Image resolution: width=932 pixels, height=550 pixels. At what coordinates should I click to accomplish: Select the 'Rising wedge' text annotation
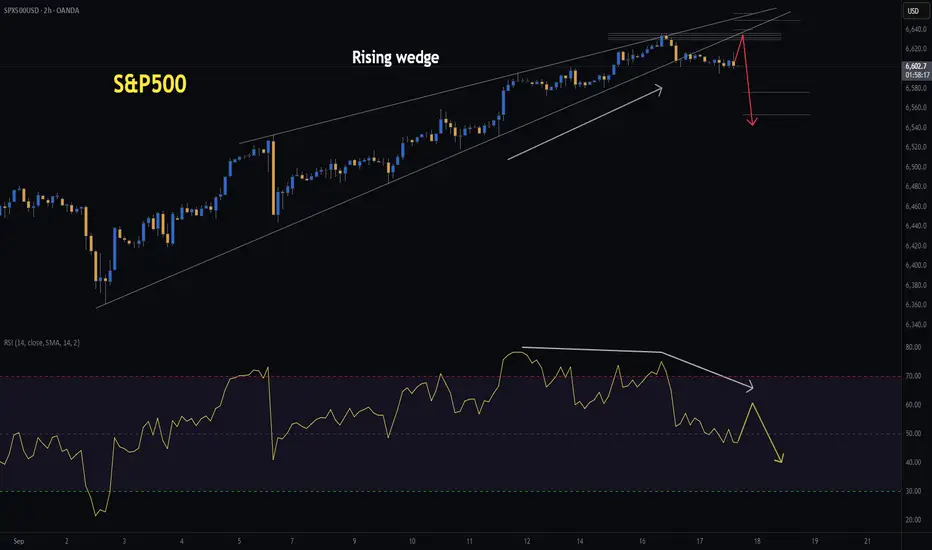pos(395,58)
